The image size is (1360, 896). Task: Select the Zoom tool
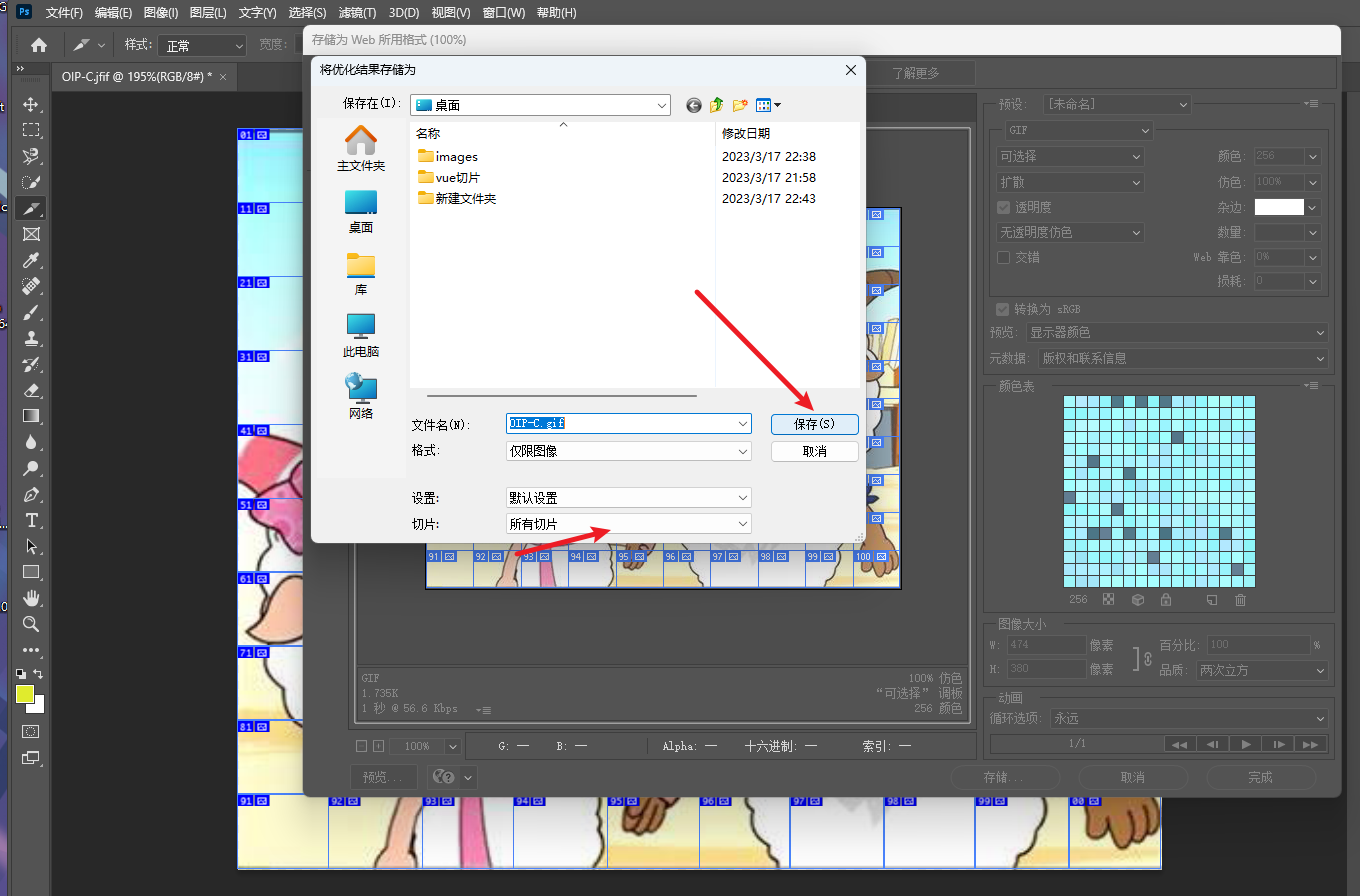pos(31,624)
